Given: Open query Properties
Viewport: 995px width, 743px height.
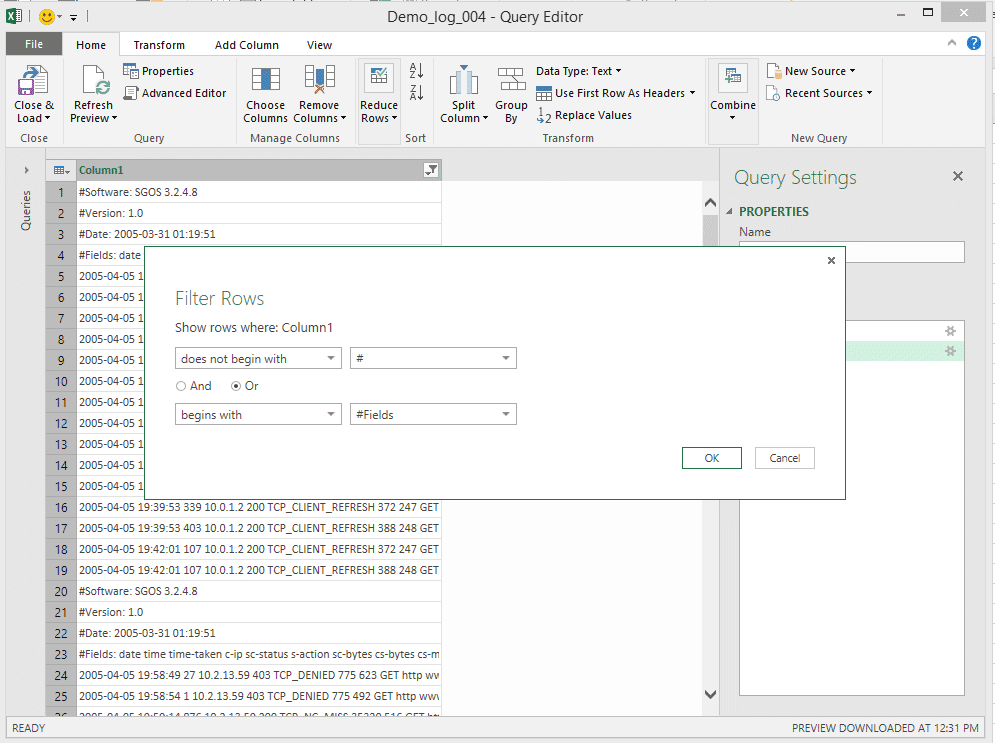Looking at the screenshot, I should point(159,71).
